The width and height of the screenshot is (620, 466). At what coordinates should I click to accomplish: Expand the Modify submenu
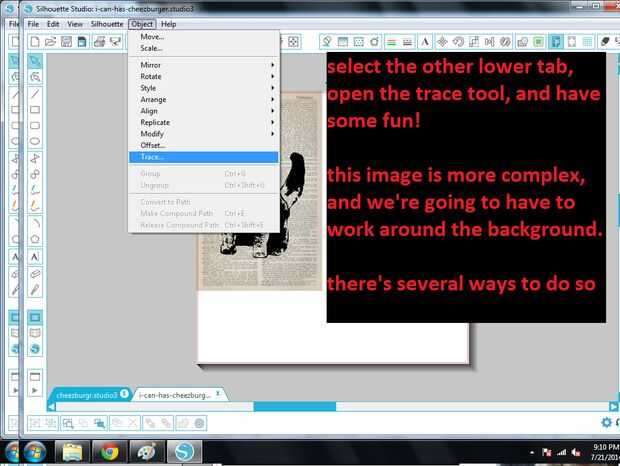click(x=204, y=134)
